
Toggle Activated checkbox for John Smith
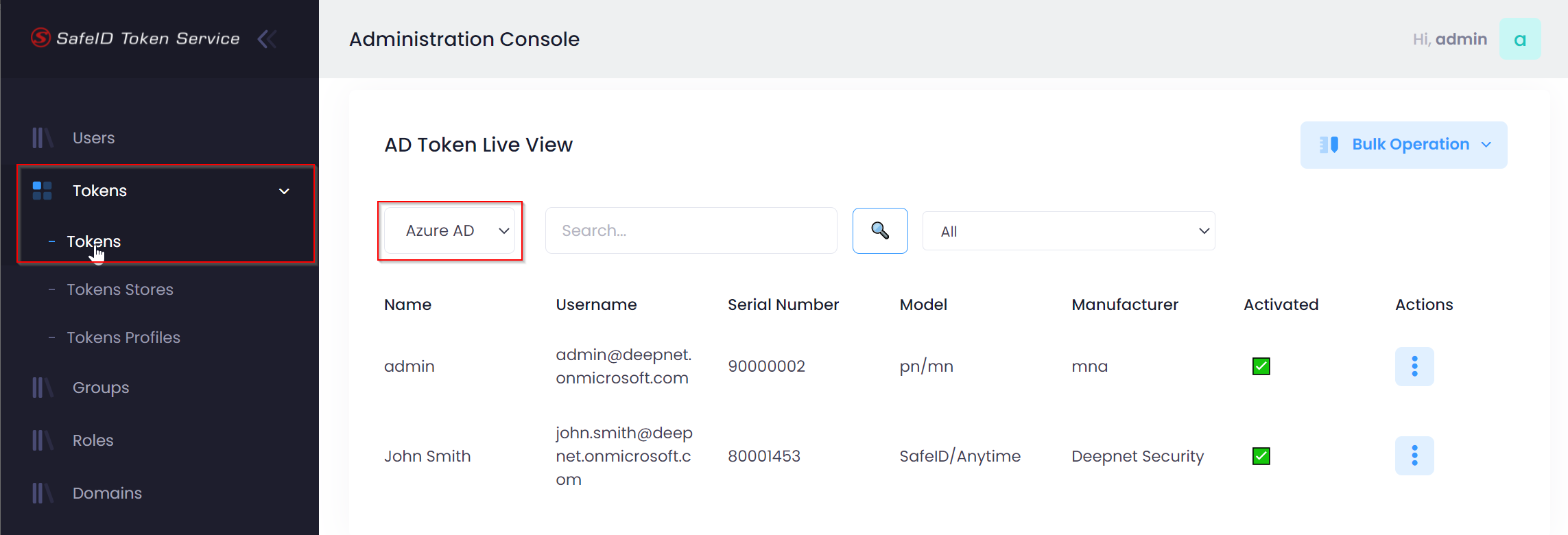click(x=1261, y=456)
